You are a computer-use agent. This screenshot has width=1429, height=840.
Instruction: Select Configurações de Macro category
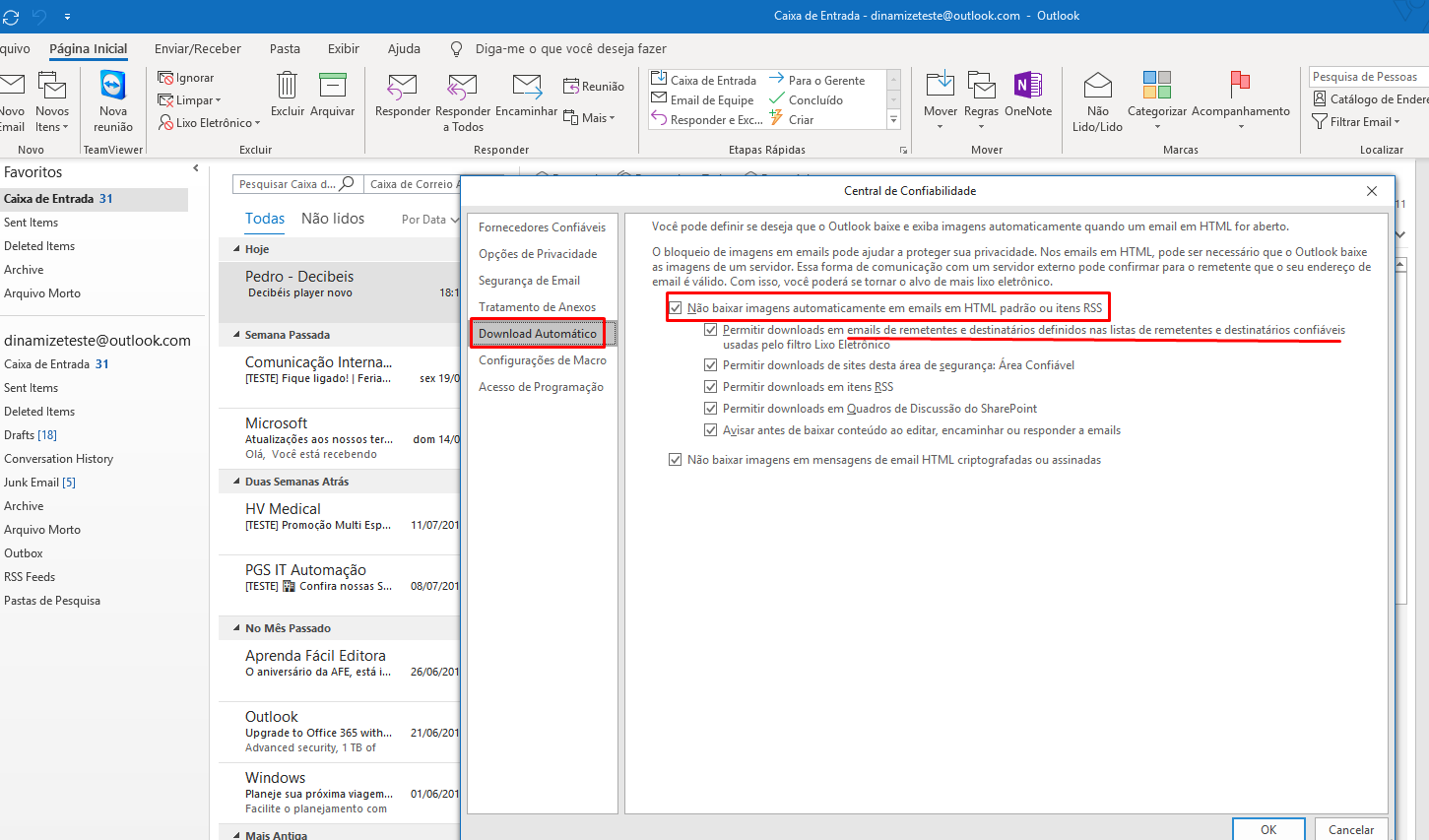tap(543, 360)
